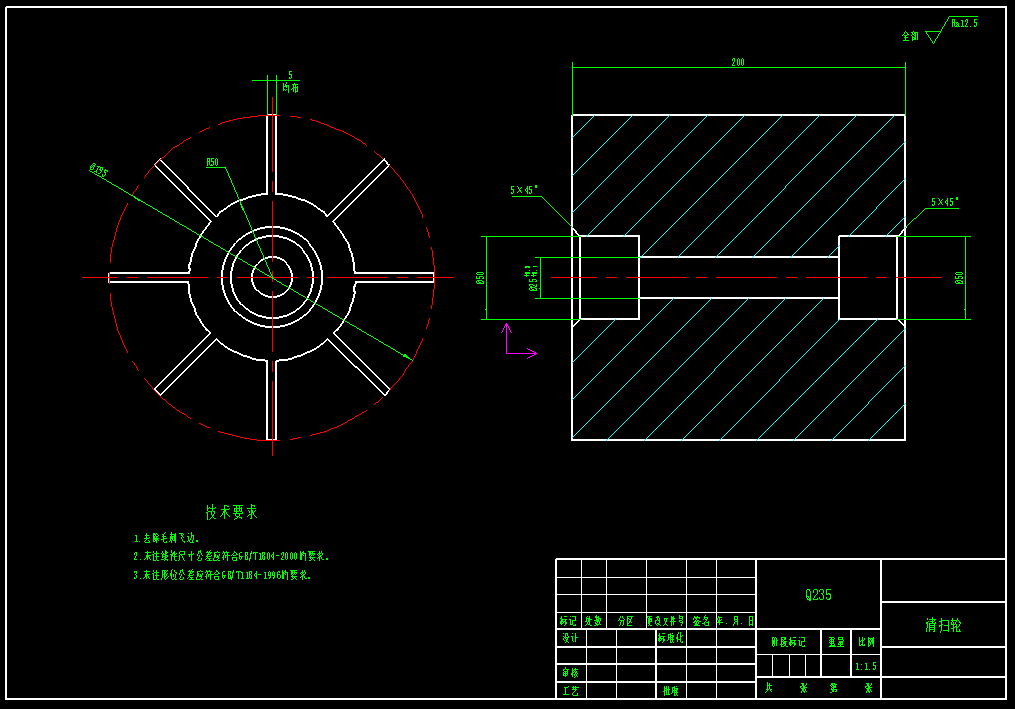Select the Q235 material text
Image resolution: width=1015 pixels, height=709 pixels.
pyautogui.click(x=818, y=595)
